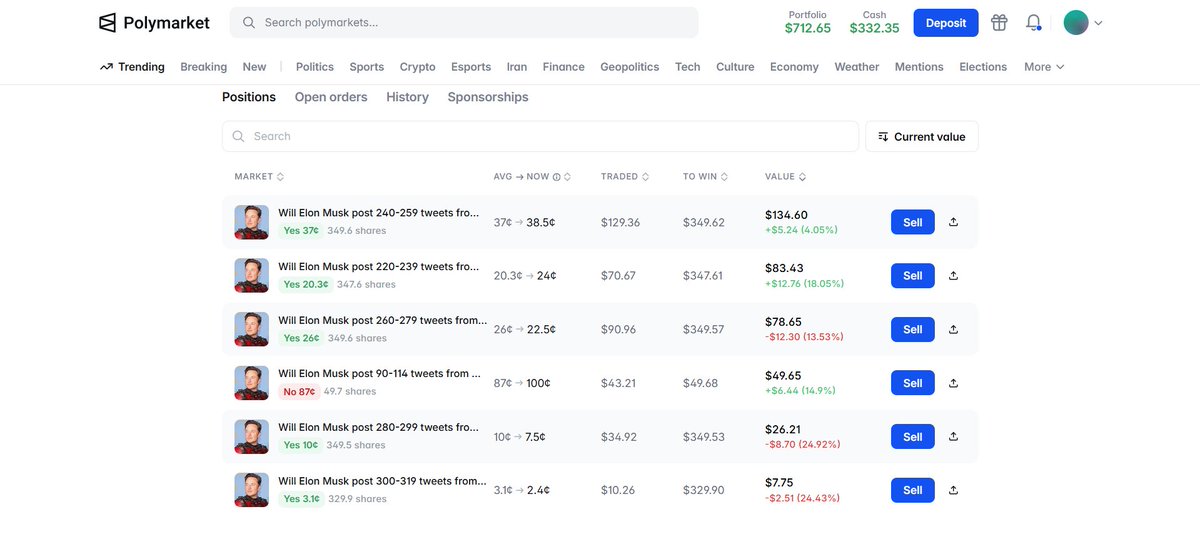The image size is (1200, 539).
Task: Go to the New category
Action: tap(254, 67)
